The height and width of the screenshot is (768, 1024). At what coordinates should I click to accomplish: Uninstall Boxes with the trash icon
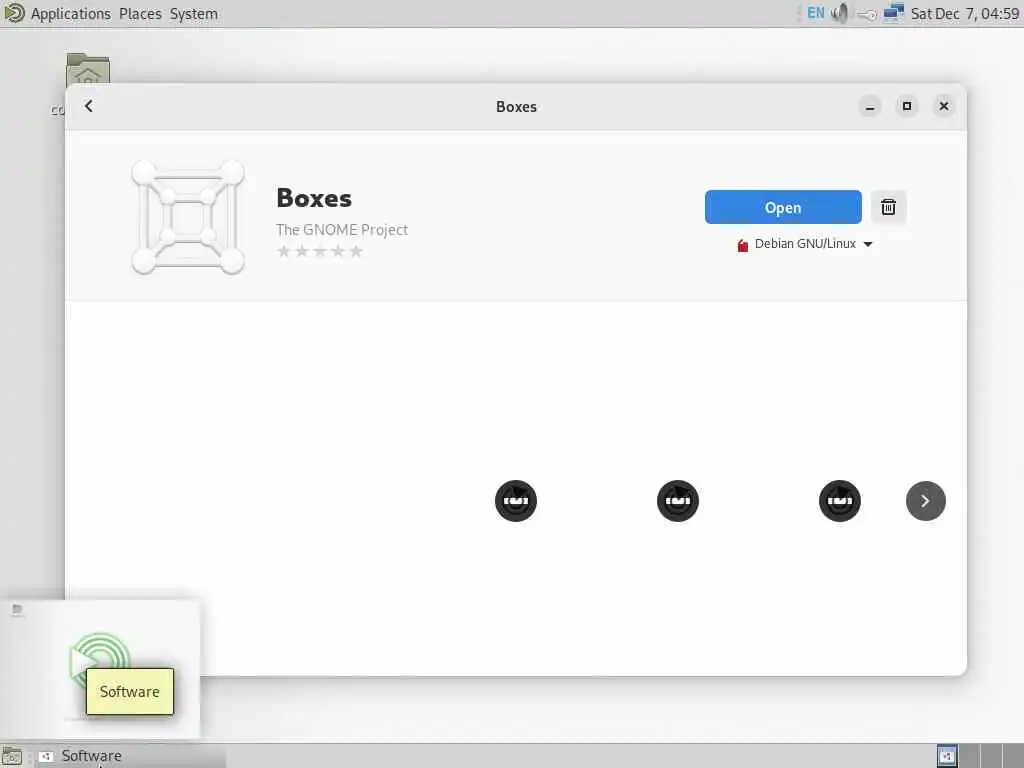[888, 207]
